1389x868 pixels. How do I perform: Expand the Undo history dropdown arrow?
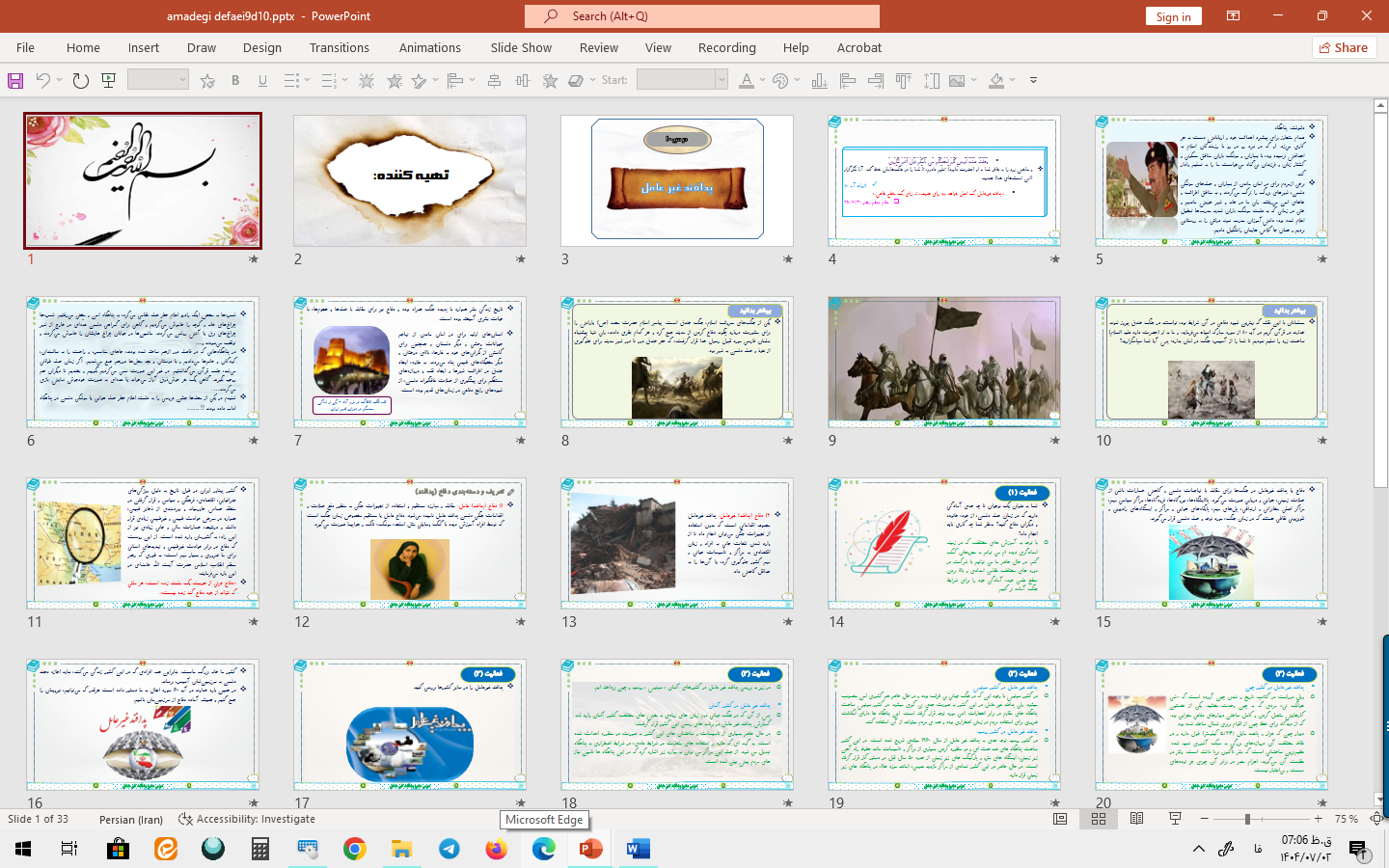(x=59, y=81)
